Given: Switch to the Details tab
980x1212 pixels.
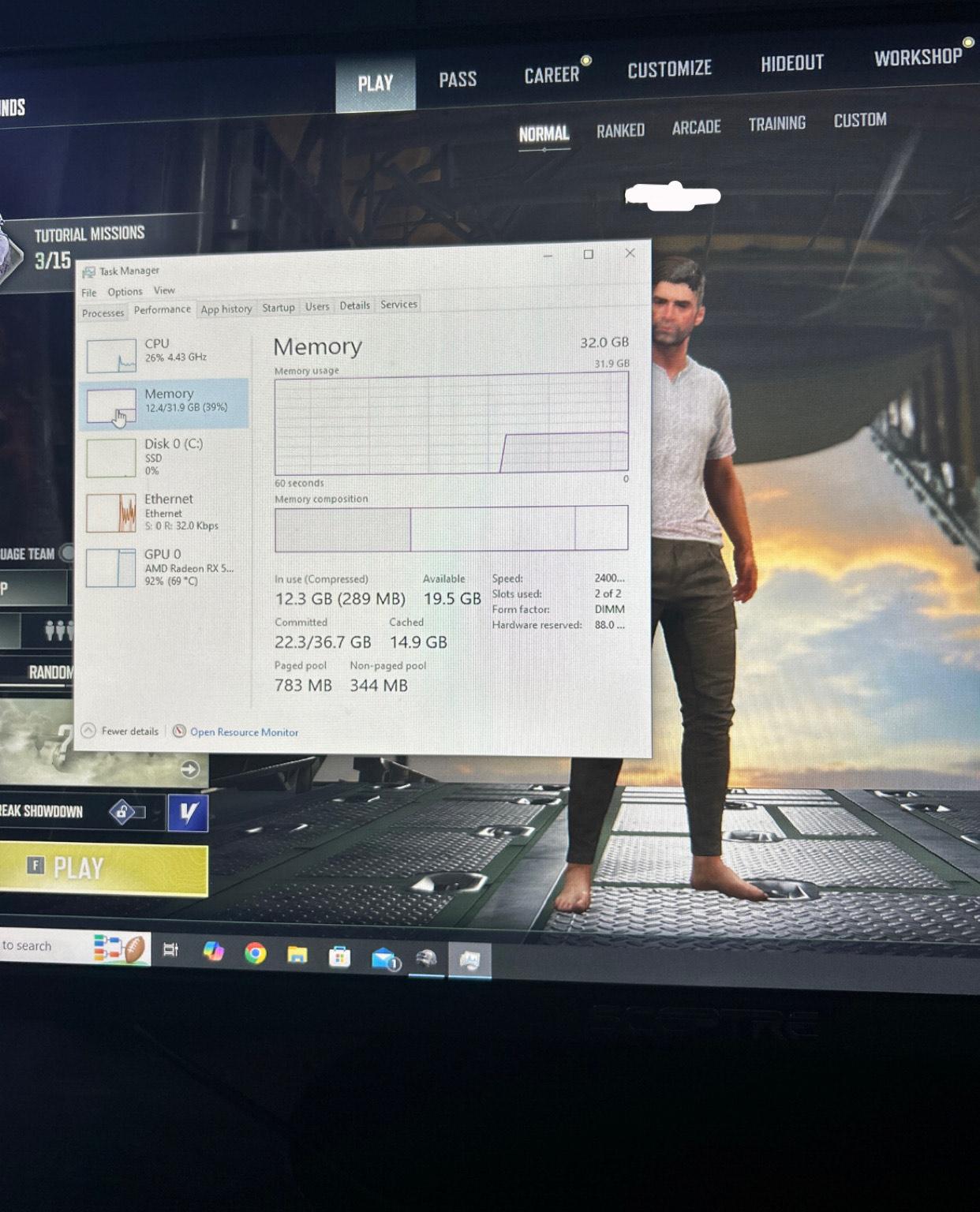Looking at the screenshot, I should [354, 305].
